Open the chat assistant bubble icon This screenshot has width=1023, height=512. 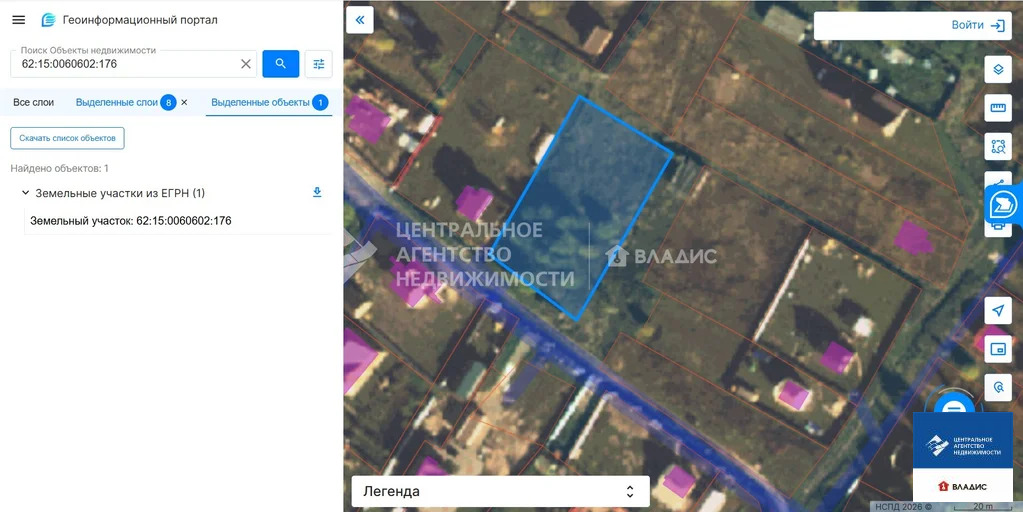1004,205
